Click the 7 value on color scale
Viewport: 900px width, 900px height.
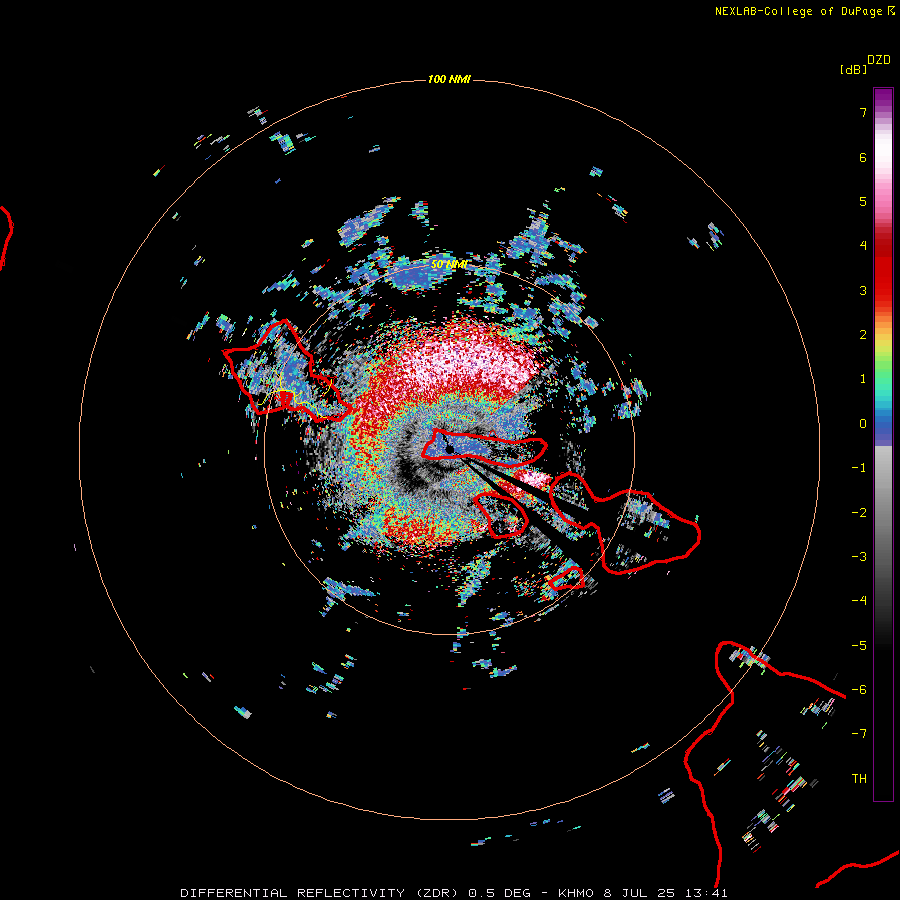(863, 112)
